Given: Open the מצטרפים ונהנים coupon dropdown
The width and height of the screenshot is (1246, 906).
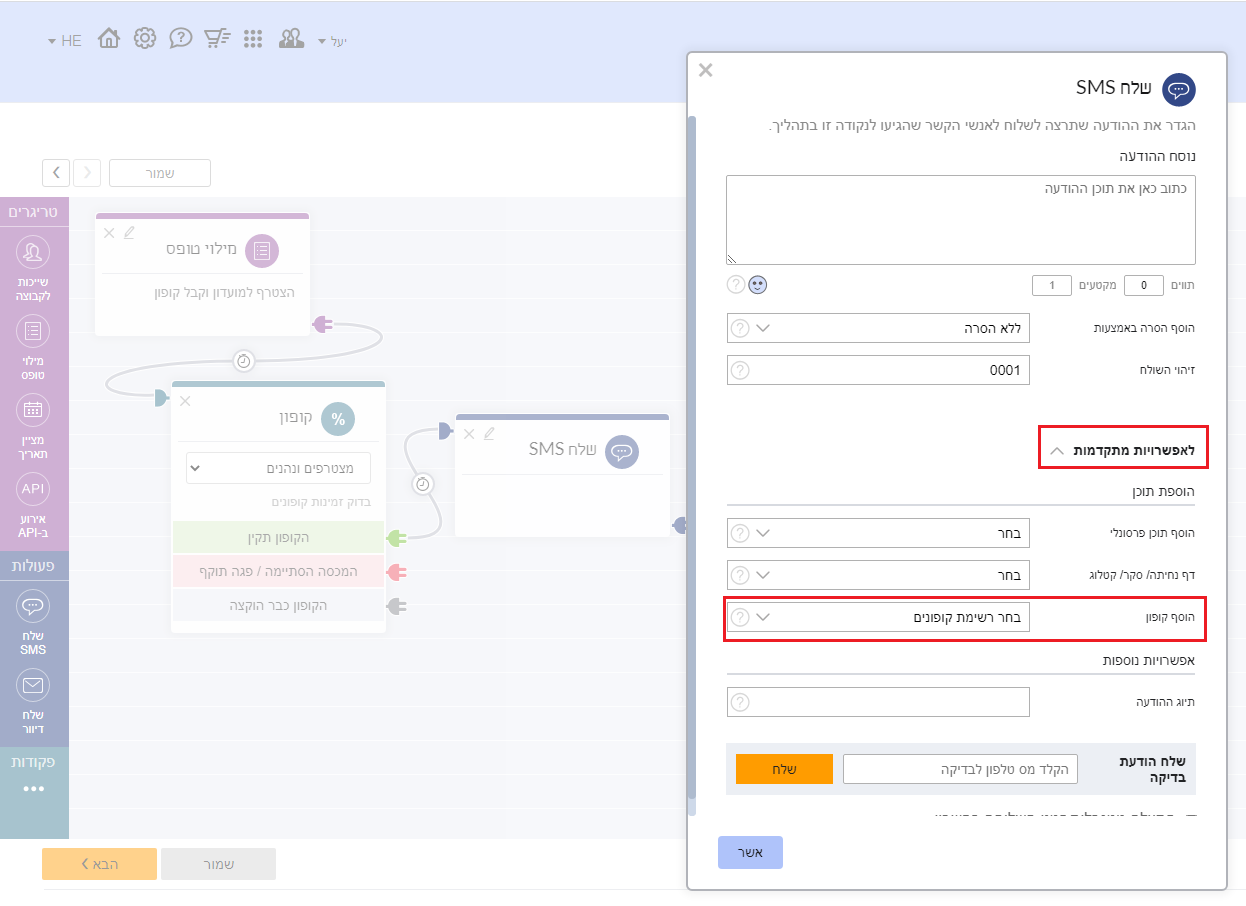Looking at the screenshot, I should [x=278, y=468].
